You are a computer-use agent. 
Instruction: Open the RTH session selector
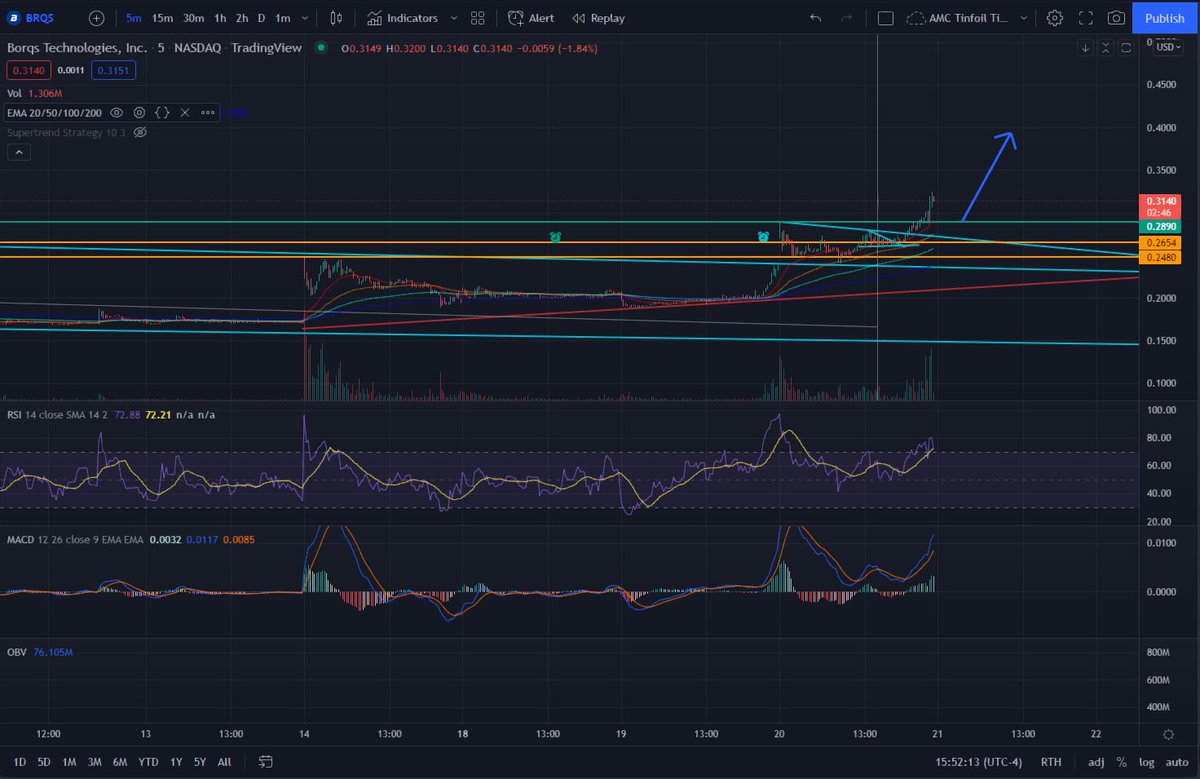(x=1051, y=762)
